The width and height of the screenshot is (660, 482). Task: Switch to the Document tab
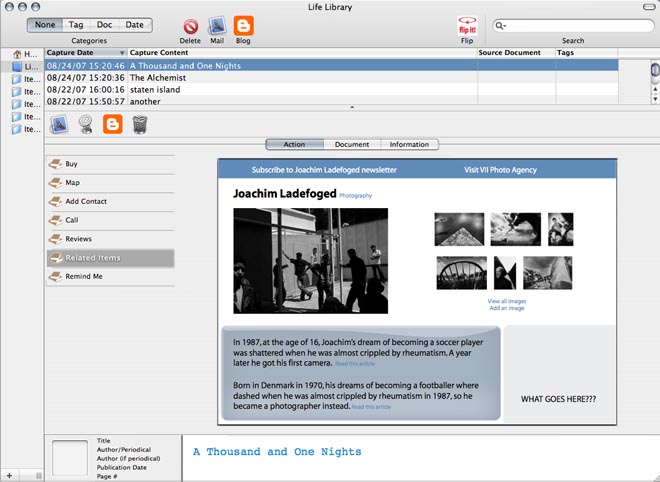(352, 145)
